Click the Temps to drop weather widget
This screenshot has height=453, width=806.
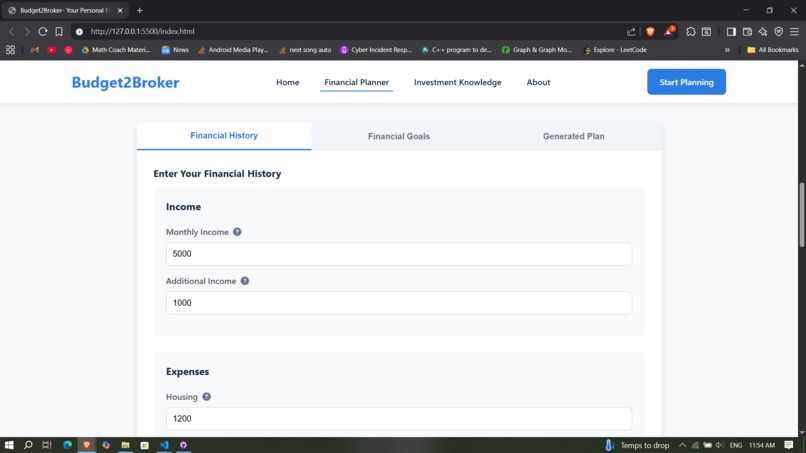pos(637,445)
